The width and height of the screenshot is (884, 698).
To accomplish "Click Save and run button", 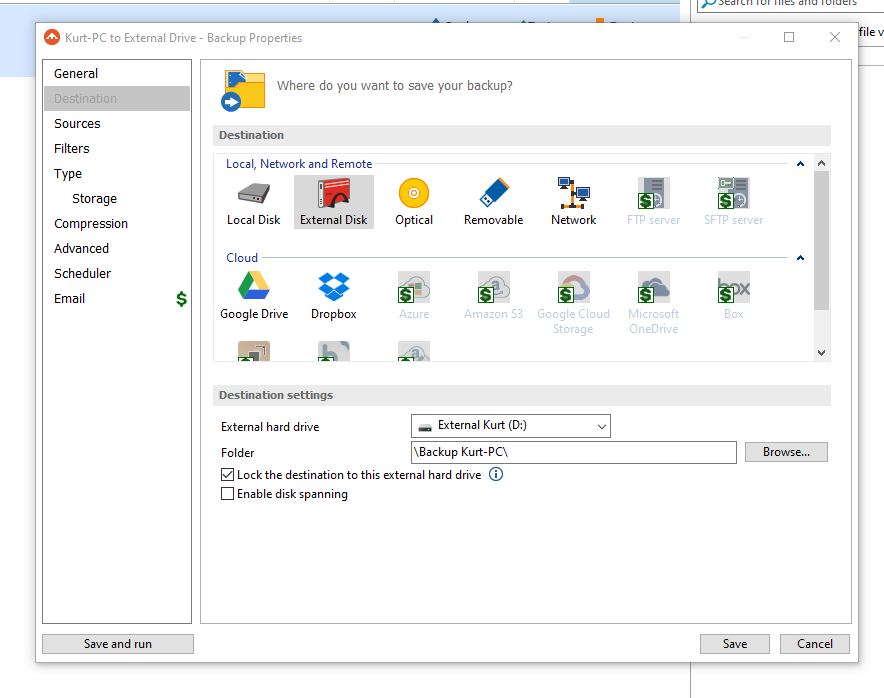I will click(118, 644).
